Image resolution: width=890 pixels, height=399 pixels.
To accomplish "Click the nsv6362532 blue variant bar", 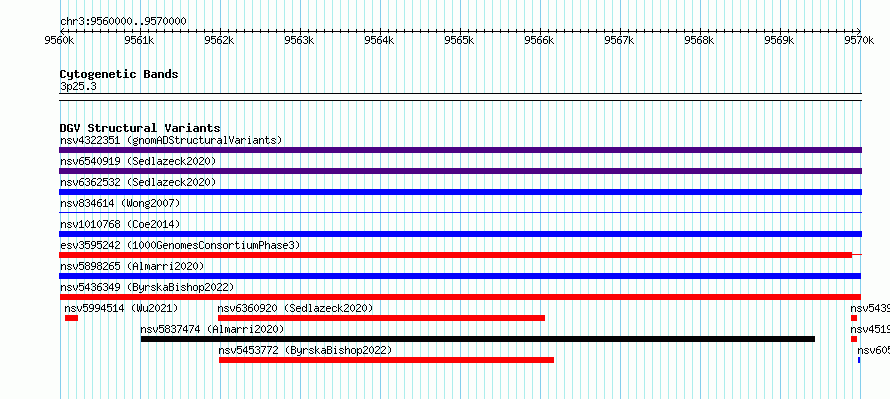I will pyautogui.click(x=460, y=192).
